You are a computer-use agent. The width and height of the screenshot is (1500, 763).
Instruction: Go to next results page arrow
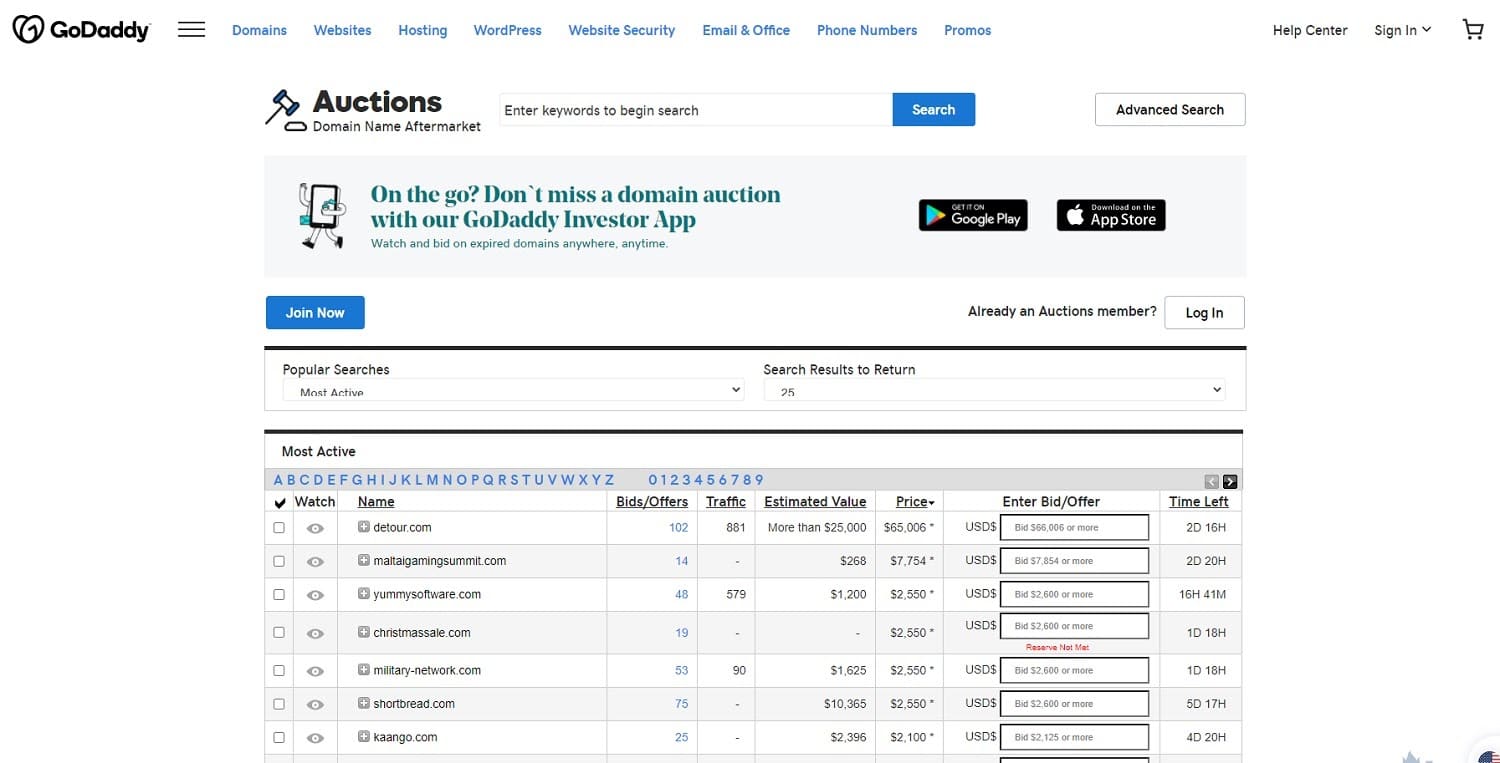[1230, 481]
